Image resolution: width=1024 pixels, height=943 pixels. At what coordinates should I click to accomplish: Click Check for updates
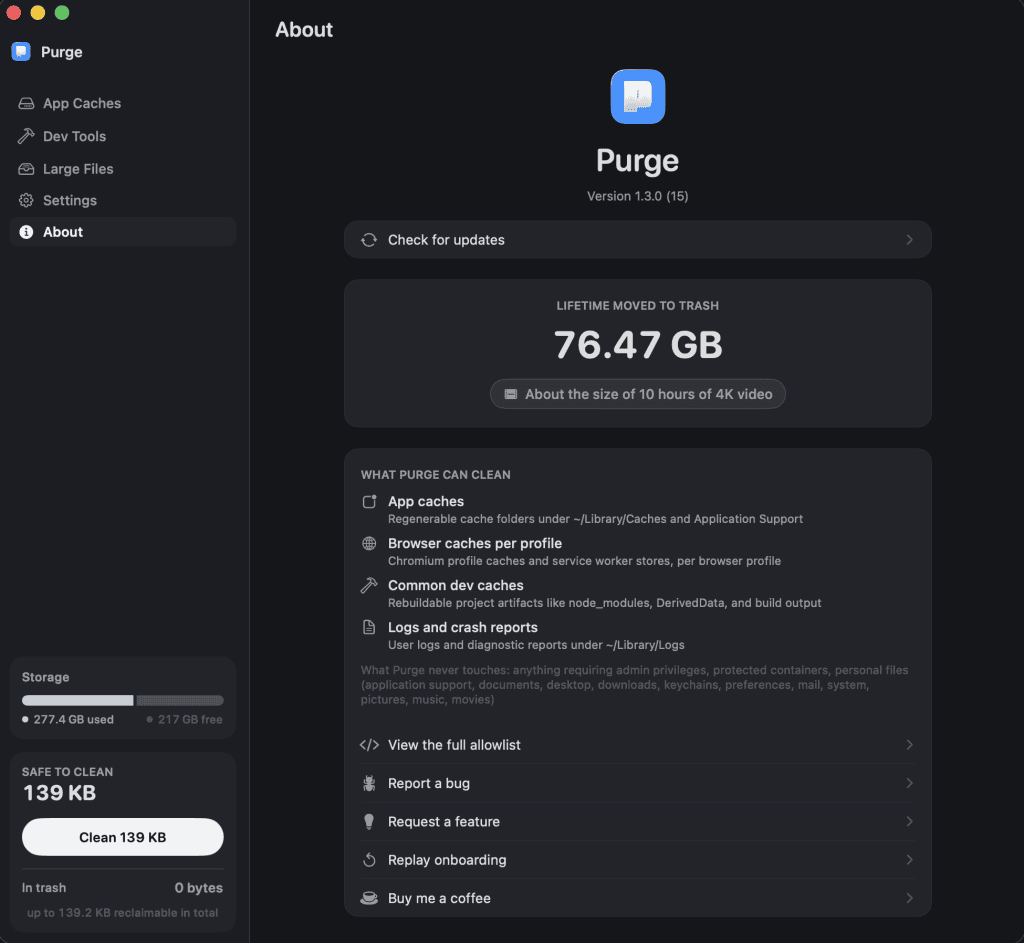tap(637, 240)
